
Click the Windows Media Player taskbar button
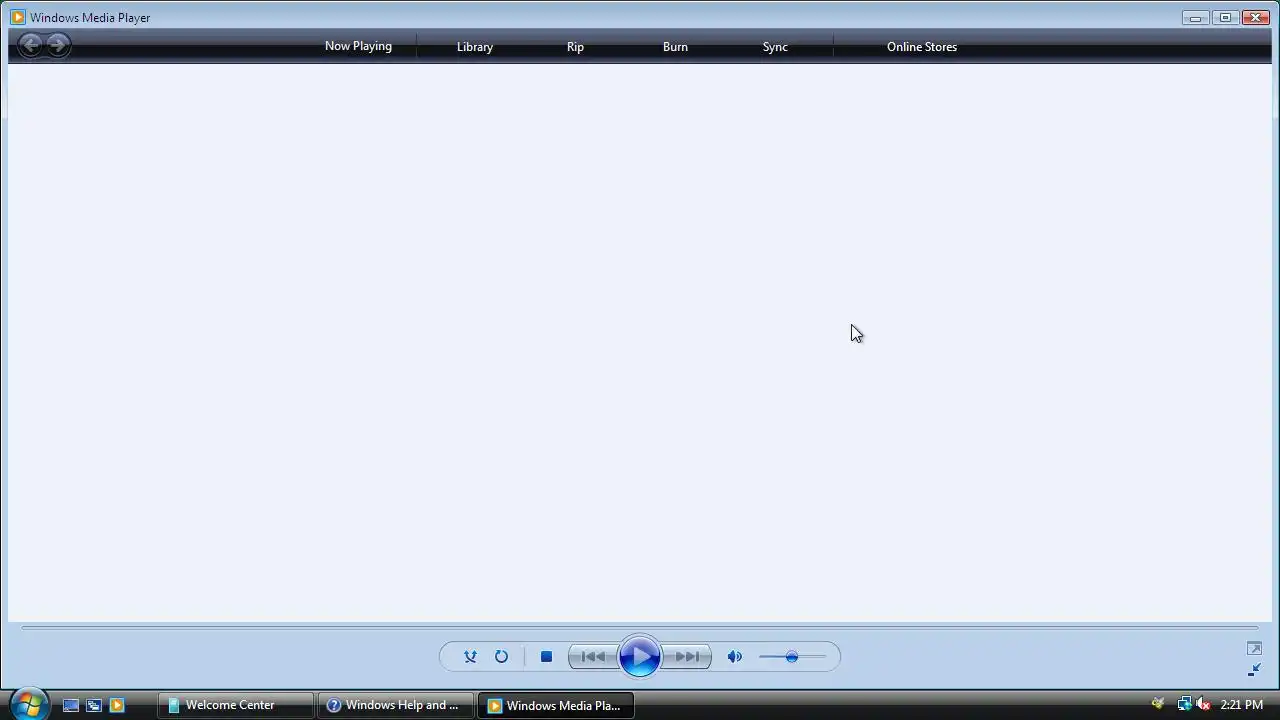click(x=556, y=705)
